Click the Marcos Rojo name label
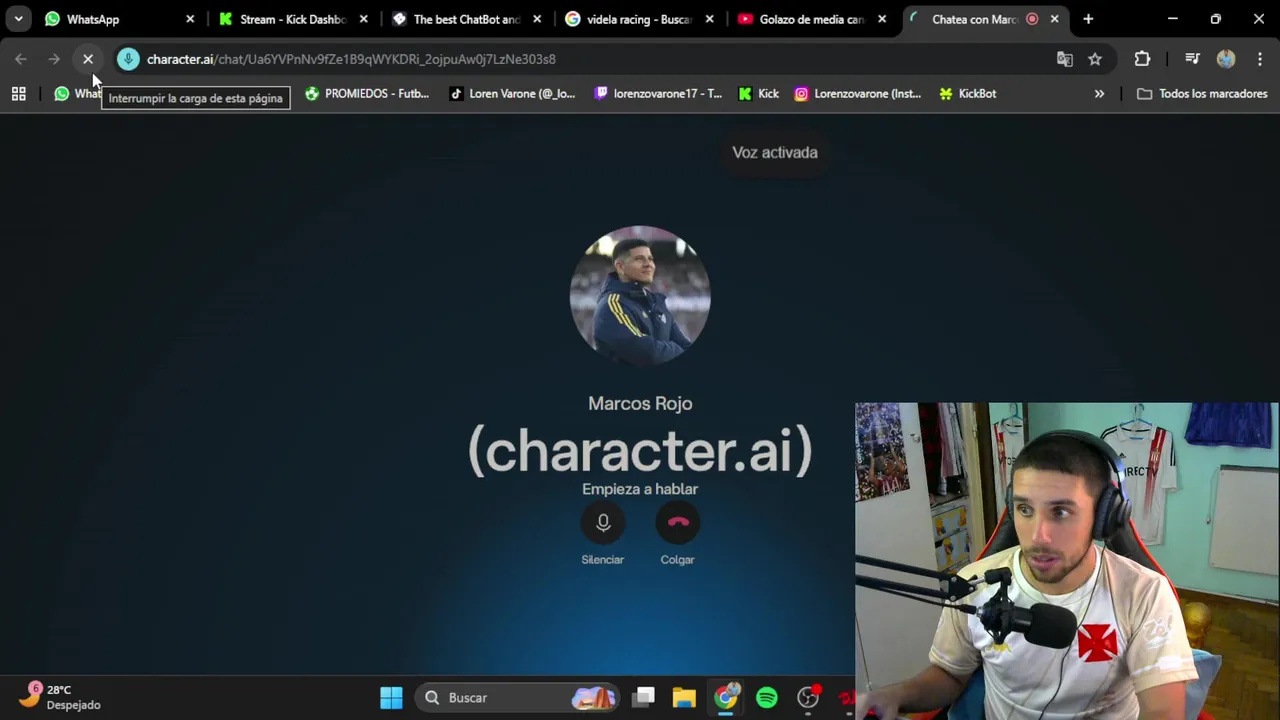The height and width of the screenshot is (720, 1280). (x=640, y=403)
